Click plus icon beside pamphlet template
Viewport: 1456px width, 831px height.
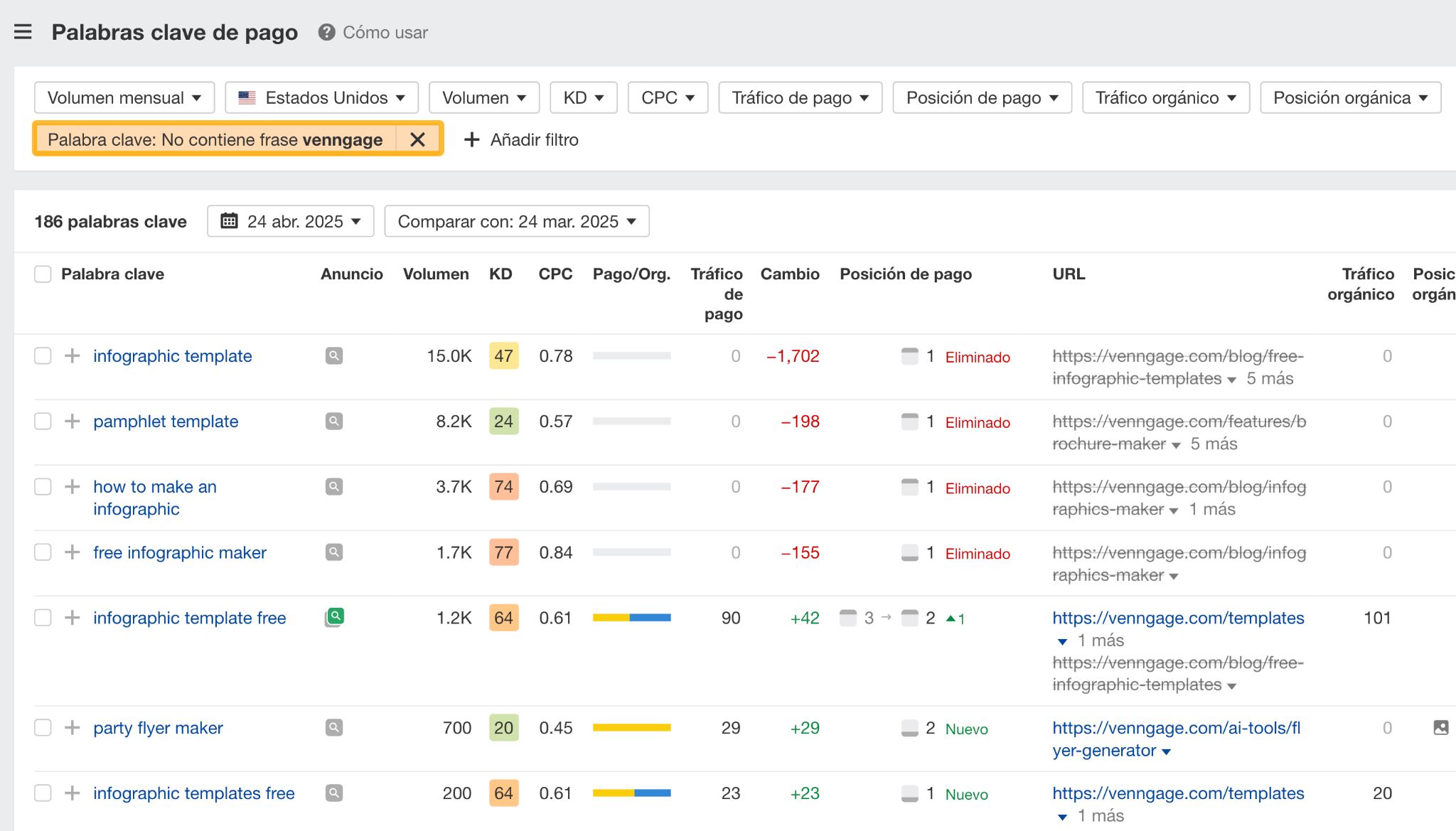(72, 421)
